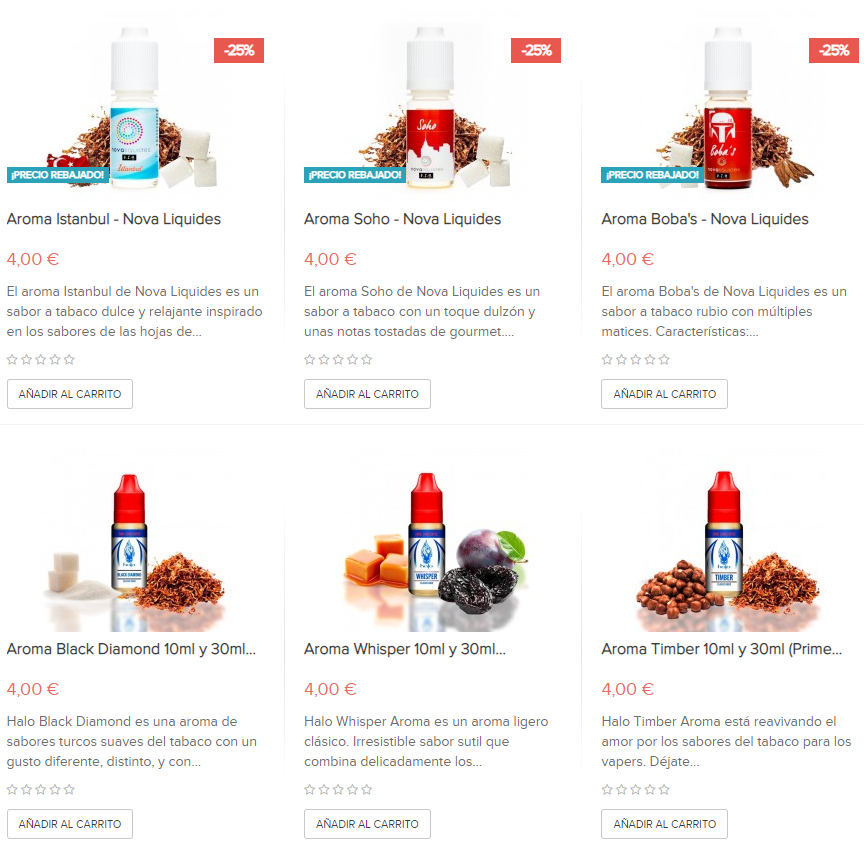
Task: Click the ¡Precio rebajado! label on Aroma Istanbul
Action: 57,175
